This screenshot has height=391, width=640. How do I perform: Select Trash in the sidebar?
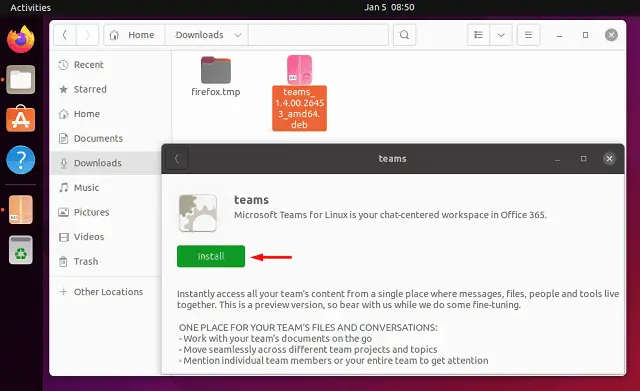[x=105, y=261]
